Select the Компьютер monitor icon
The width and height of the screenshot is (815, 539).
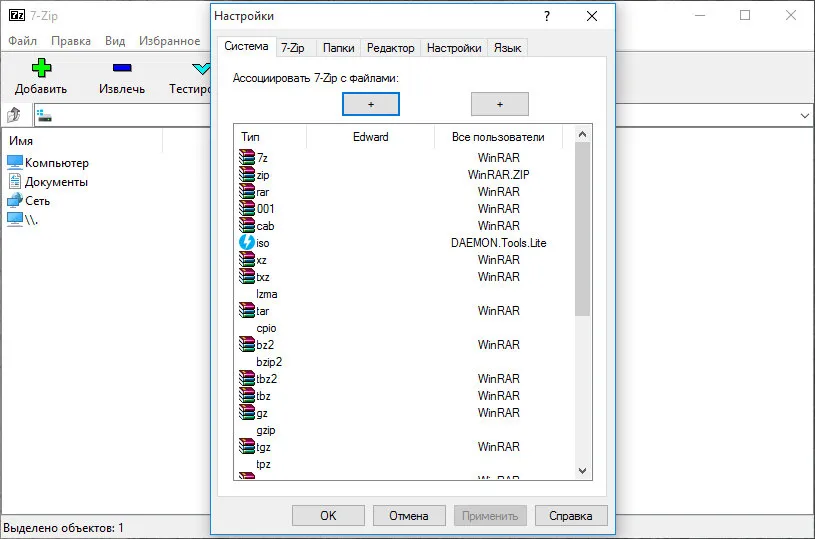(15, 163)
